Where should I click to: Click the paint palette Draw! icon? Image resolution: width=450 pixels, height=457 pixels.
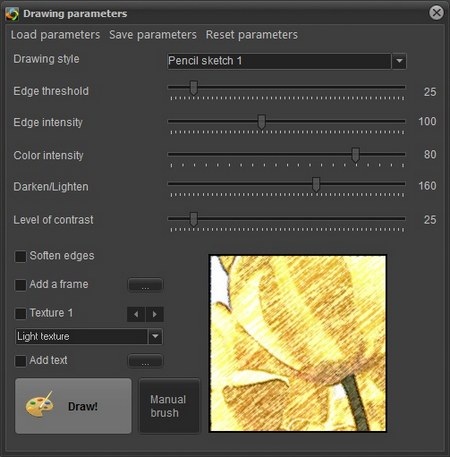pyautogui.click(x=40, y=404)
